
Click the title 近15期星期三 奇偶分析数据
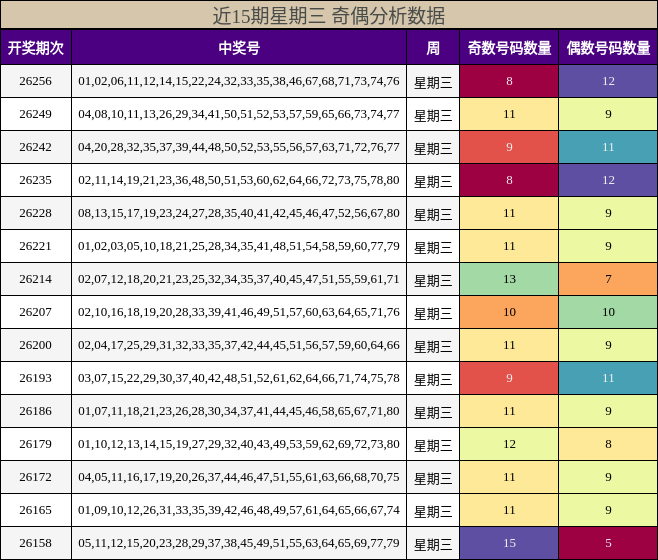tap(329, 16)
